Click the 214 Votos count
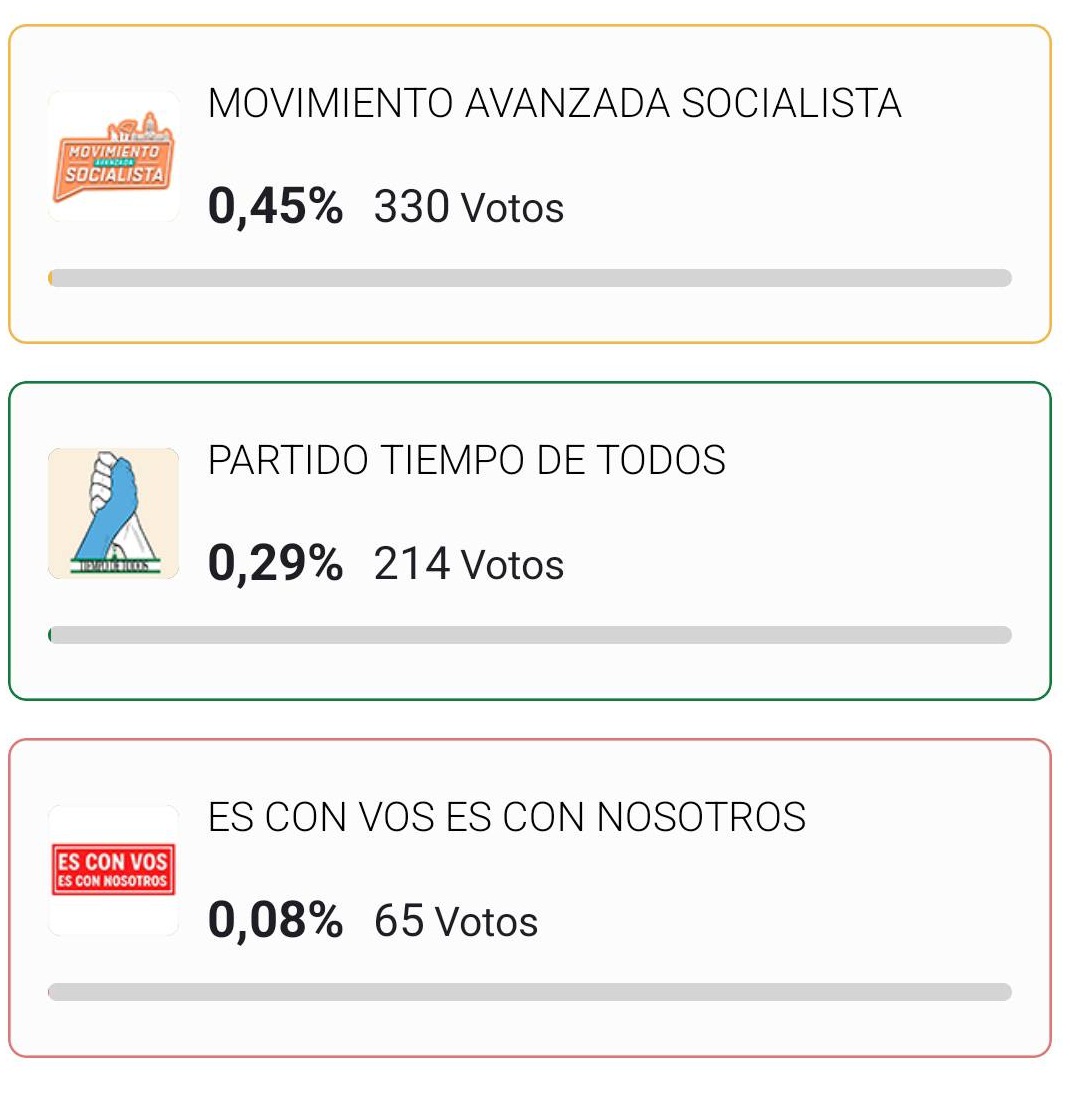1070x1102 pixels. pyautogui.click(x=469, y=564)
